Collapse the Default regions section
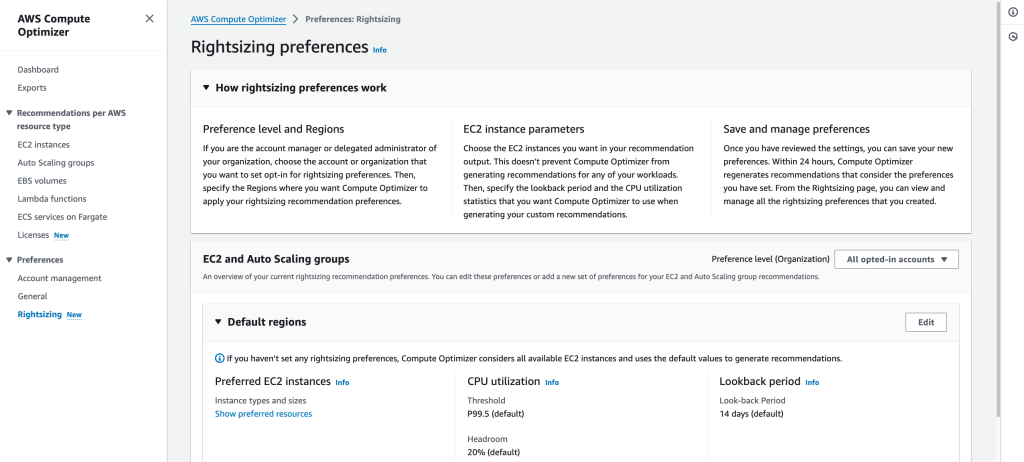This screenshot has height=462, width=1024. pos(219,322)
